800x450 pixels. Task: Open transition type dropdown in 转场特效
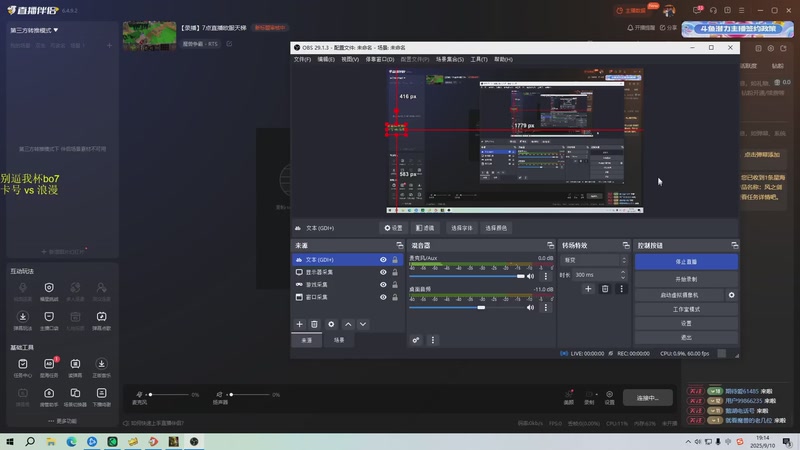click(594, 260)
